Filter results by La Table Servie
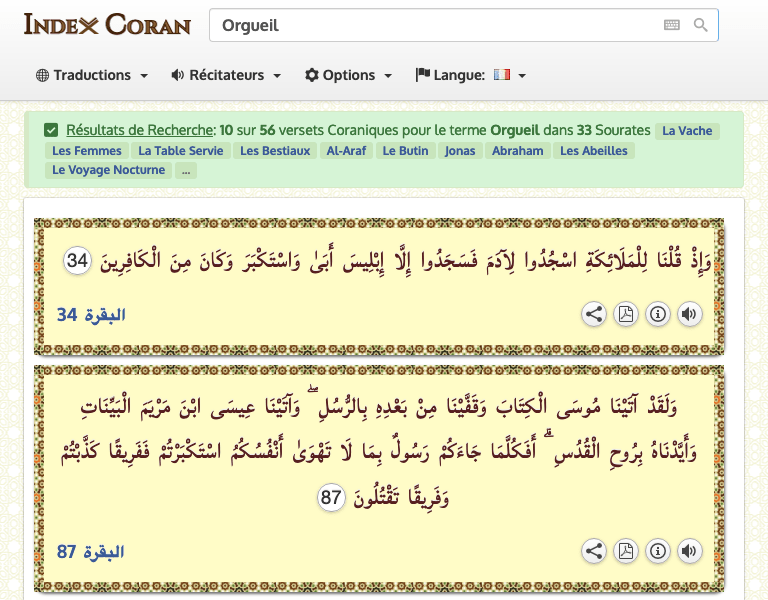768x600 pixels. (x=181, y=150)
